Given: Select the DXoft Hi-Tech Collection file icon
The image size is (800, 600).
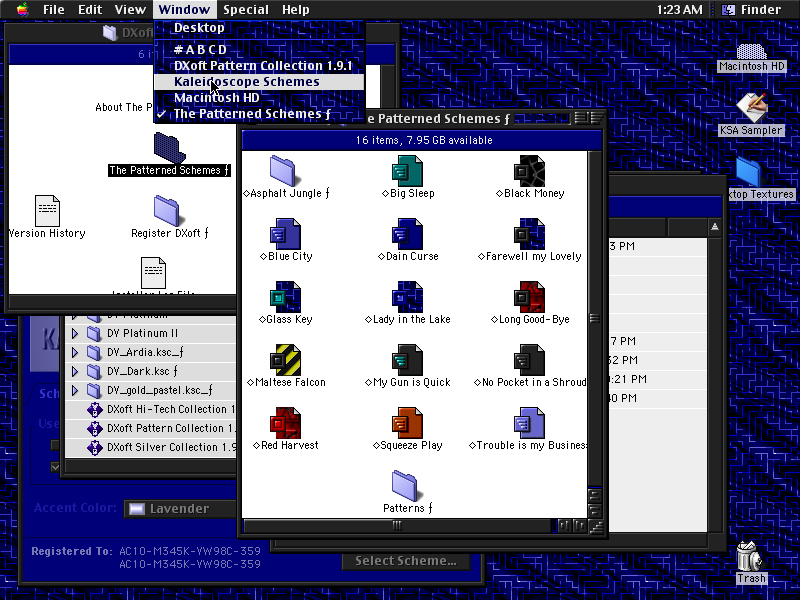Looking at the screenshot, I should coord(94,409).
